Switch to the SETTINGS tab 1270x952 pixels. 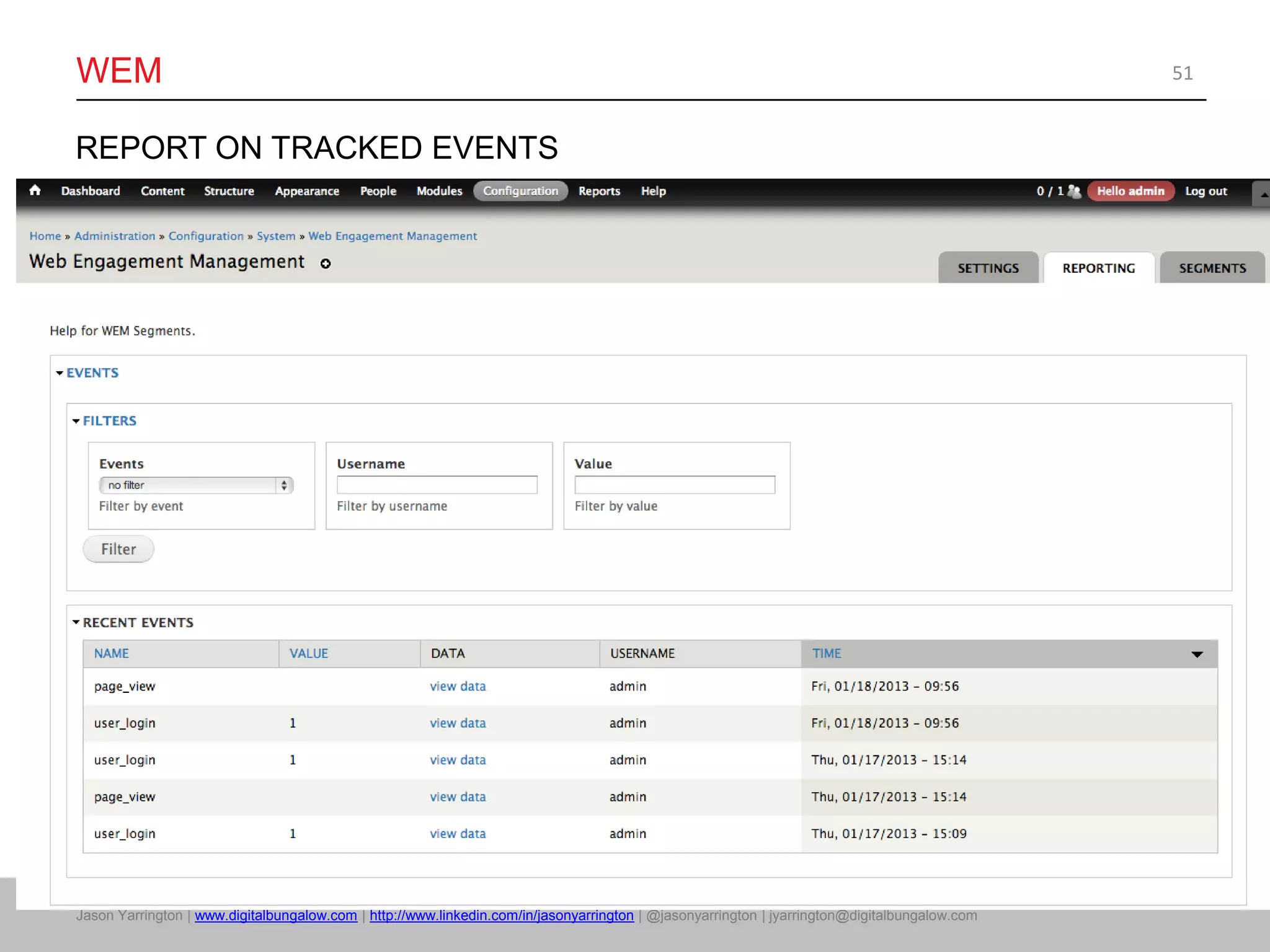[988, 268]
